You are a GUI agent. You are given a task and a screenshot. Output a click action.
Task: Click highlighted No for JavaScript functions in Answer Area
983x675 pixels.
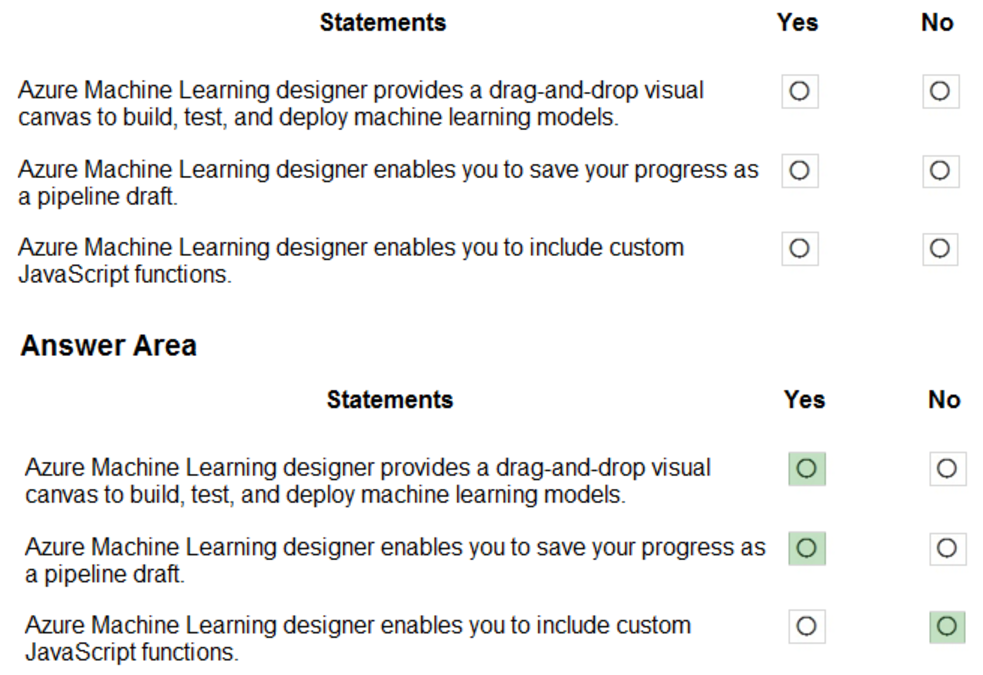click(x=946, y=627)
